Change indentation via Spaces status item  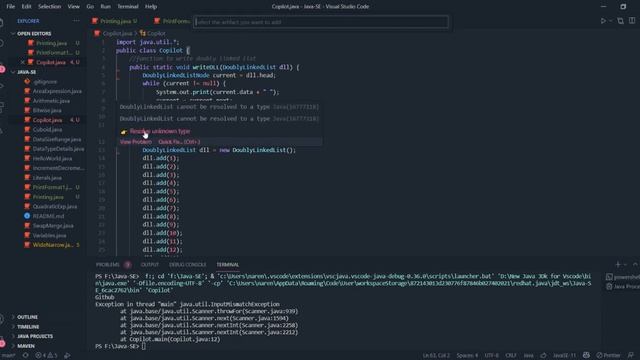coord(467,356)
